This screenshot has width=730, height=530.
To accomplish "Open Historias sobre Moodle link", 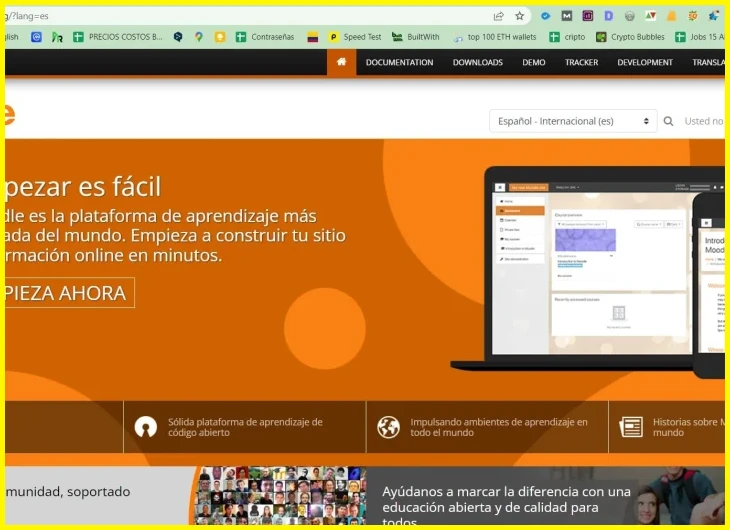I will tap(689, 427).
